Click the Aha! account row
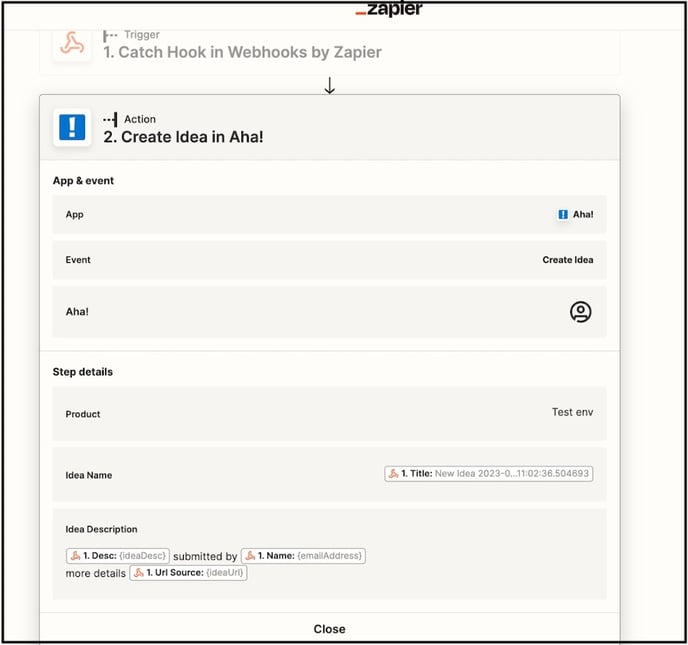The height and width of the screenshot is (645, 688). tap(329, 312)
